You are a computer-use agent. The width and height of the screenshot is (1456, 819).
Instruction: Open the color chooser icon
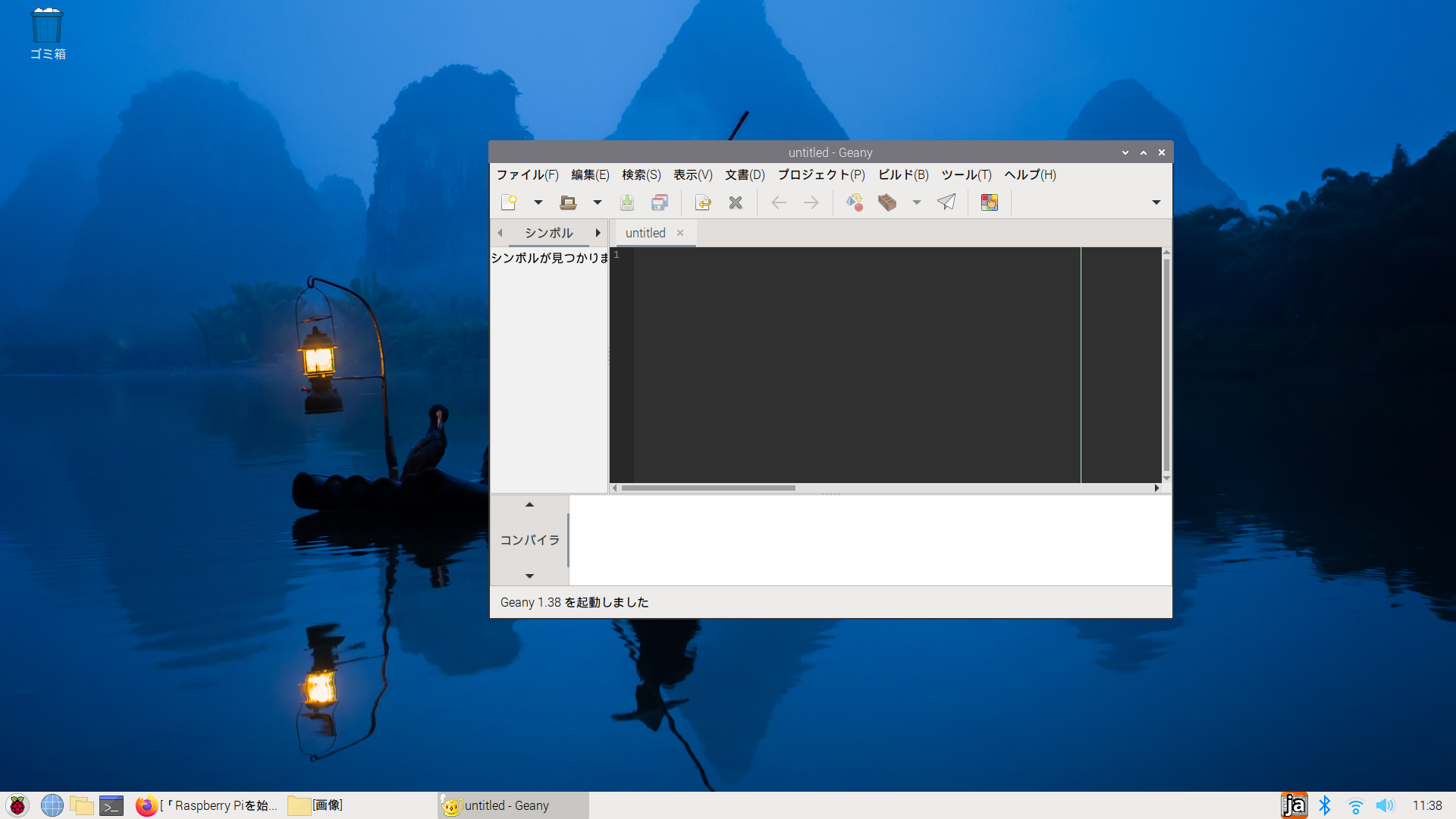(x=989, y=202)
